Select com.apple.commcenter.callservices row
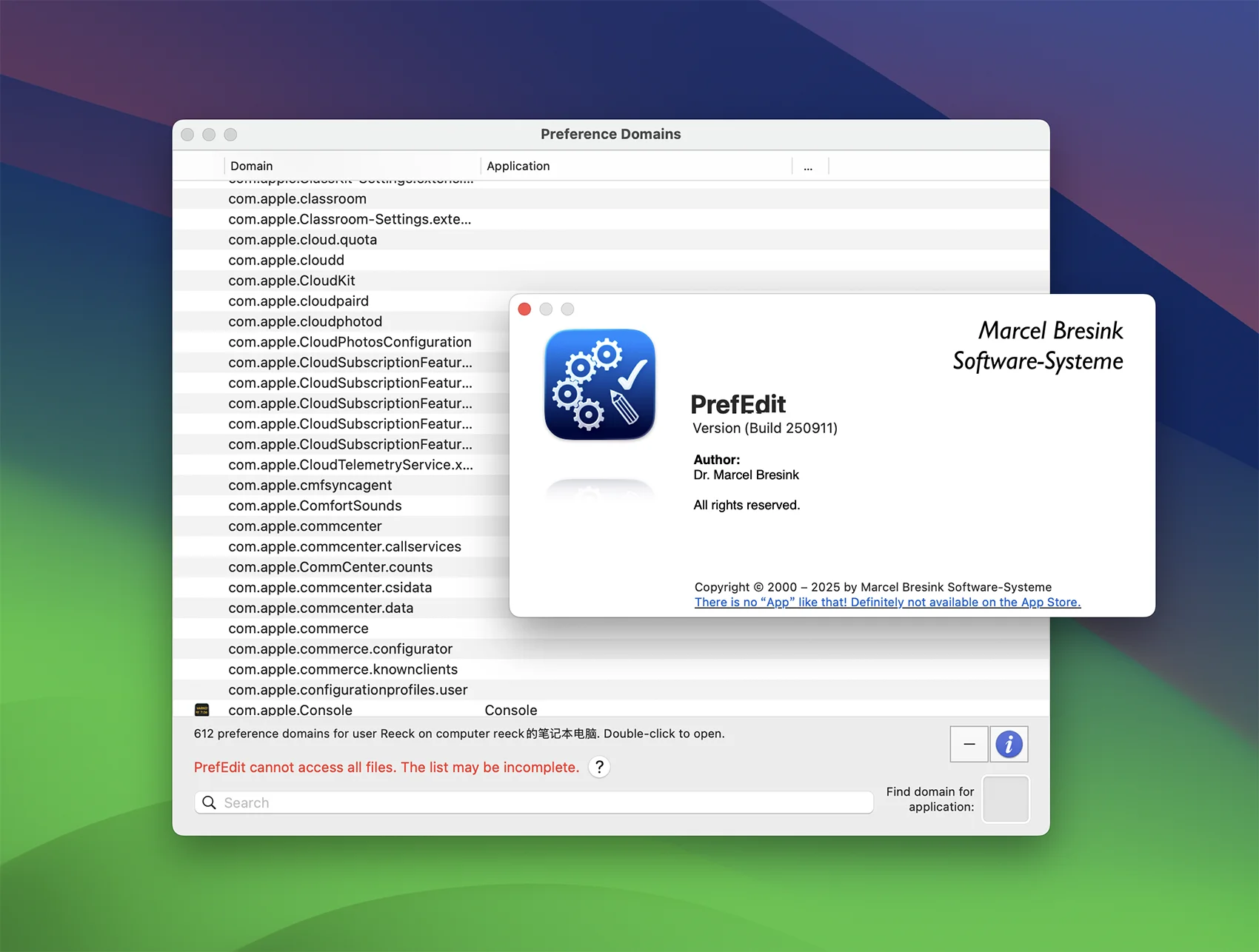 point(341,546)
